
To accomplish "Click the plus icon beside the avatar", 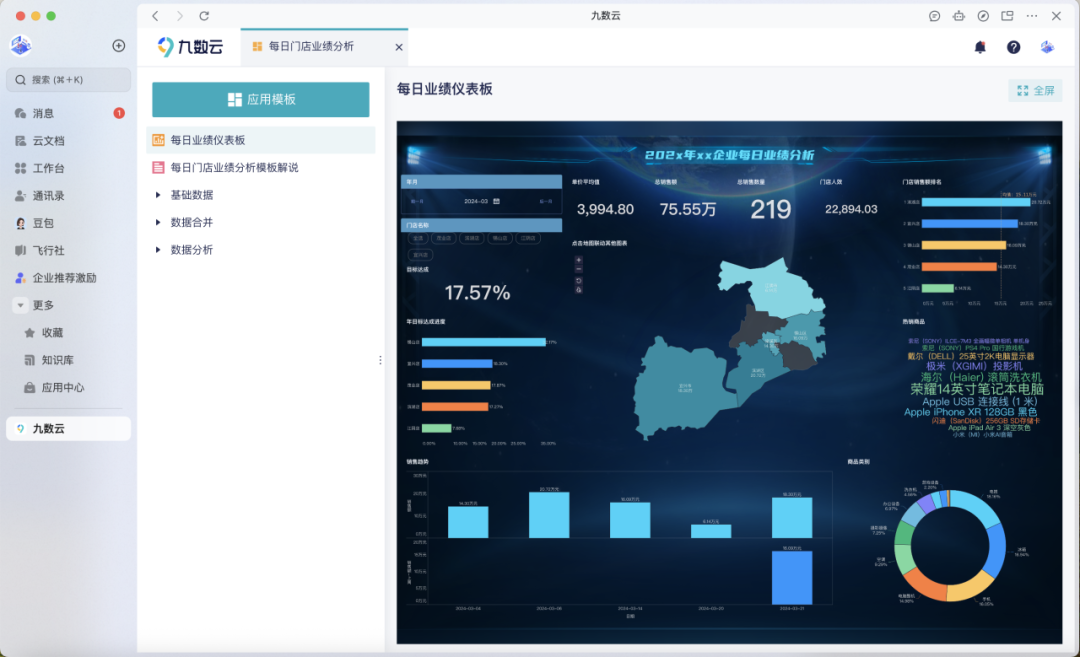I will (118, 45).
